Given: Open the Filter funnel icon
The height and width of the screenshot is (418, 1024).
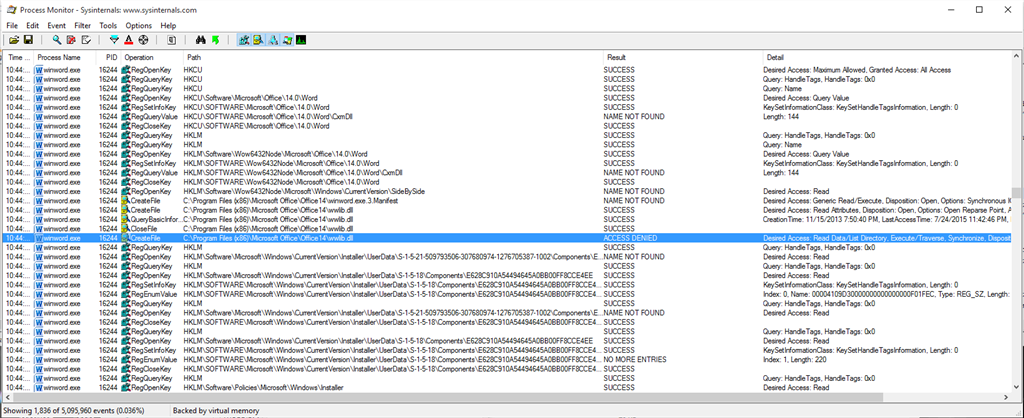Looking at the screenshot, I should [x=114, y=40].
